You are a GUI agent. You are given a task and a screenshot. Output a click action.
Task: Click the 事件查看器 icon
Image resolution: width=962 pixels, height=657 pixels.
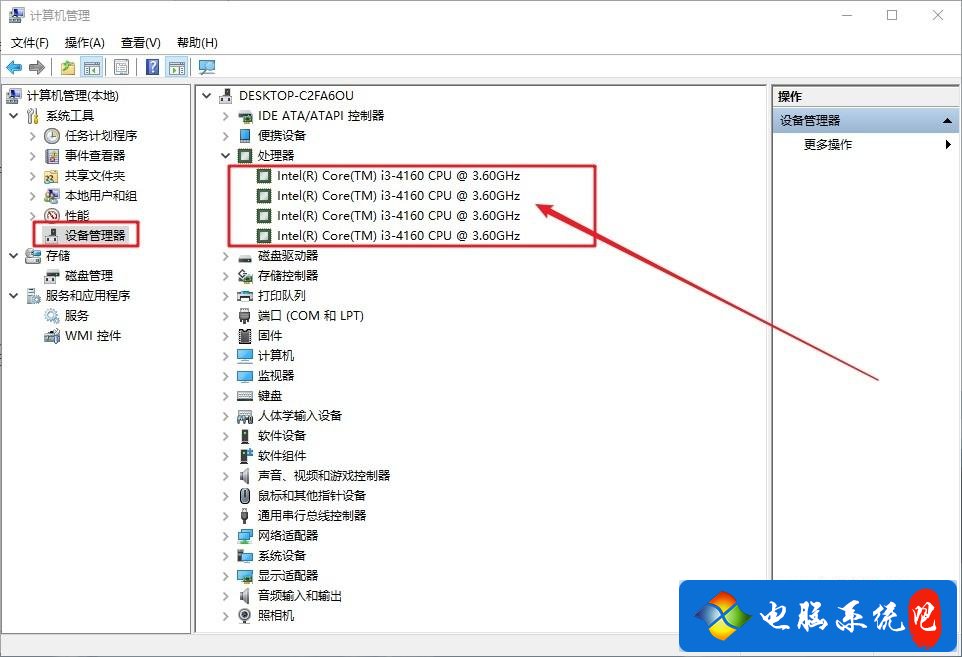(52, 156)
